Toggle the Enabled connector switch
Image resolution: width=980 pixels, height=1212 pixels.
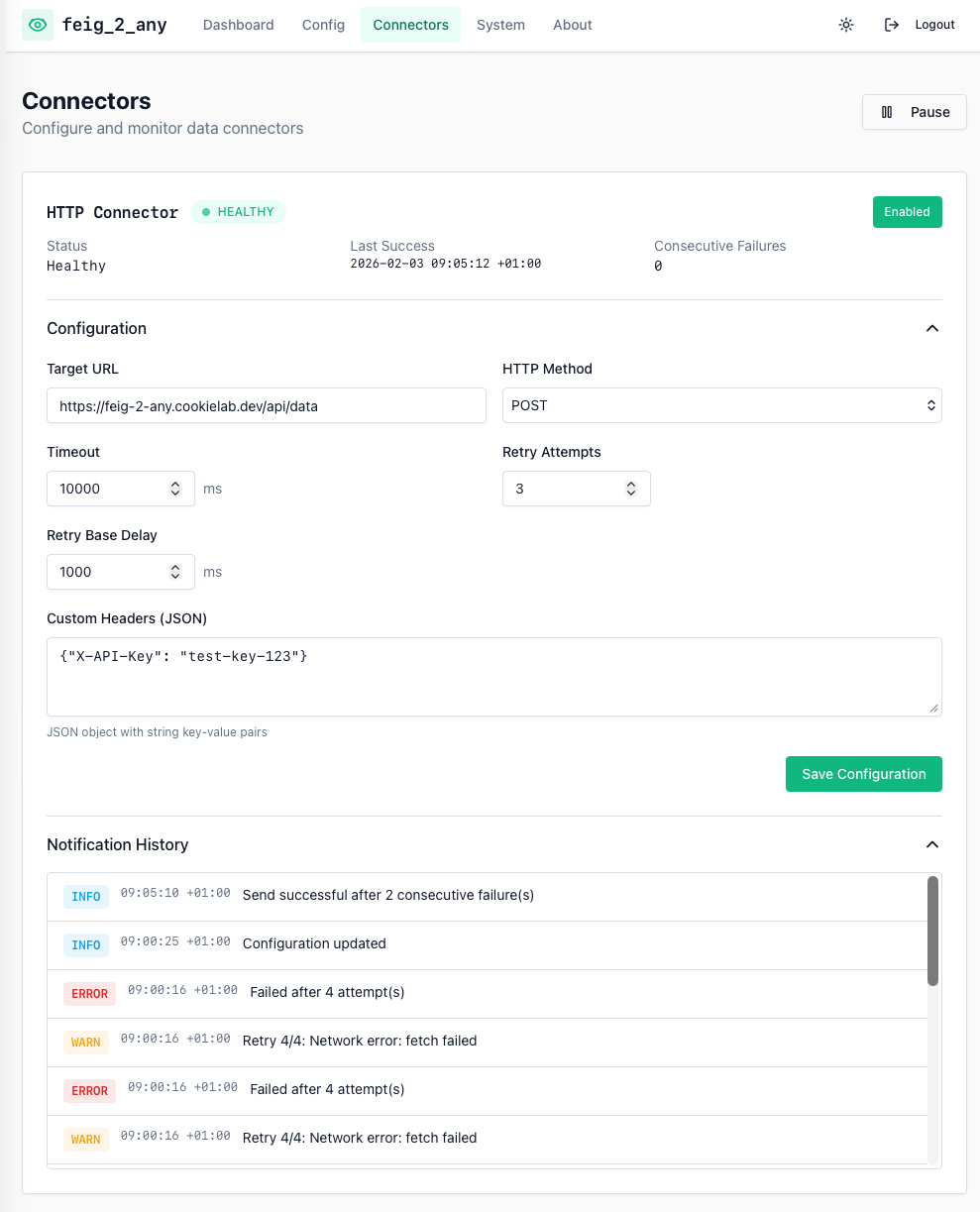pyautogui.click(x=907, y=212)
